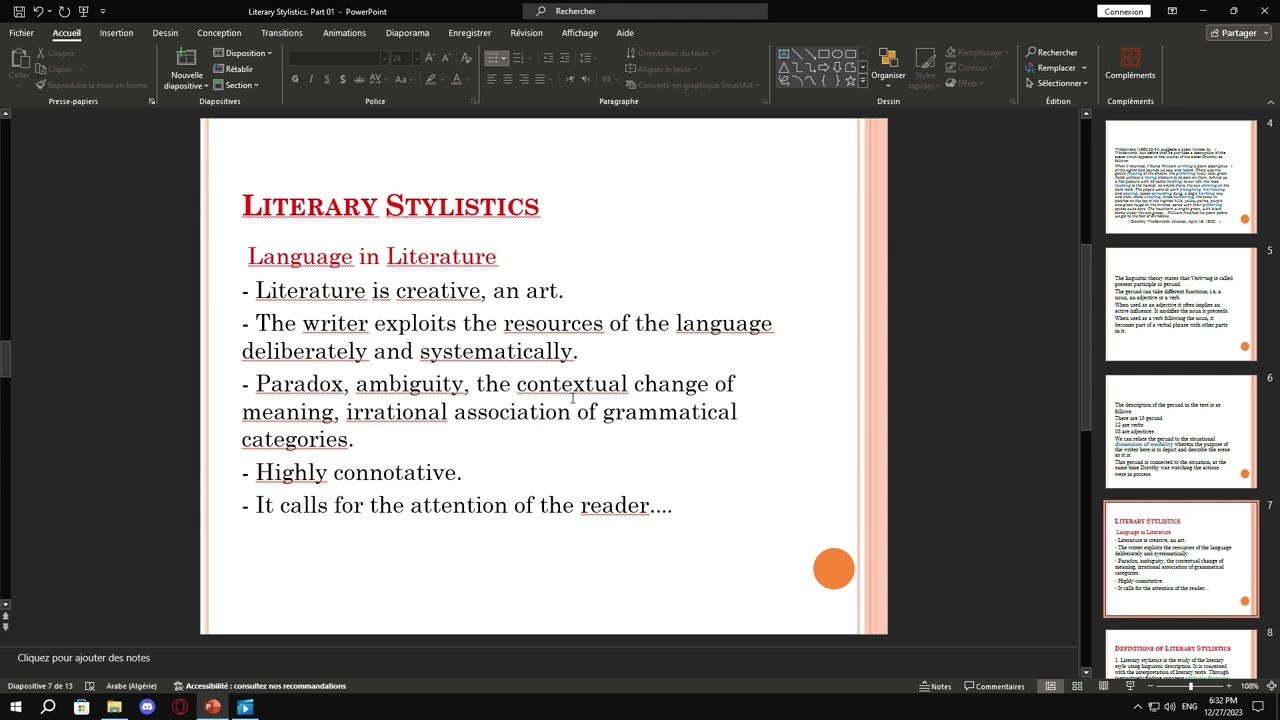Click Accessibilité recommendations in status bar
Viewport: 1280px width, 720px height.
tap(260, 686)
